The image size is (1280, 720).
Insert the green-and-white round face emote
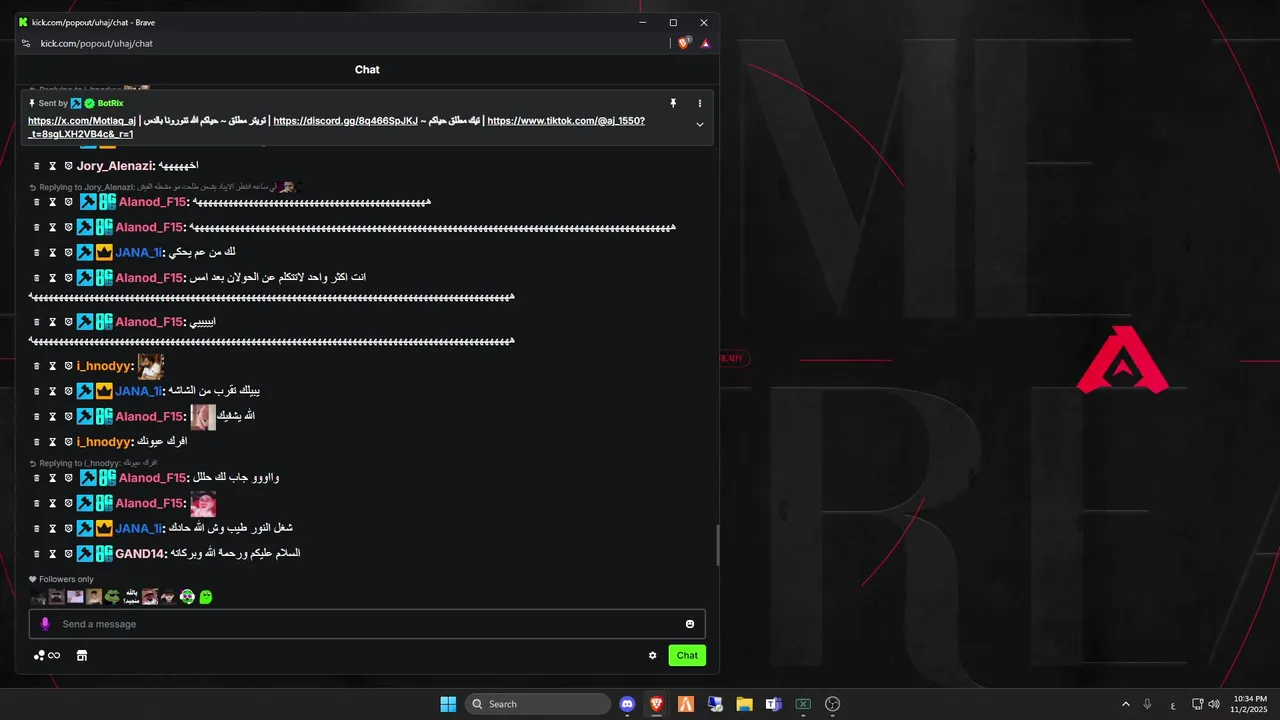(187, 597)
